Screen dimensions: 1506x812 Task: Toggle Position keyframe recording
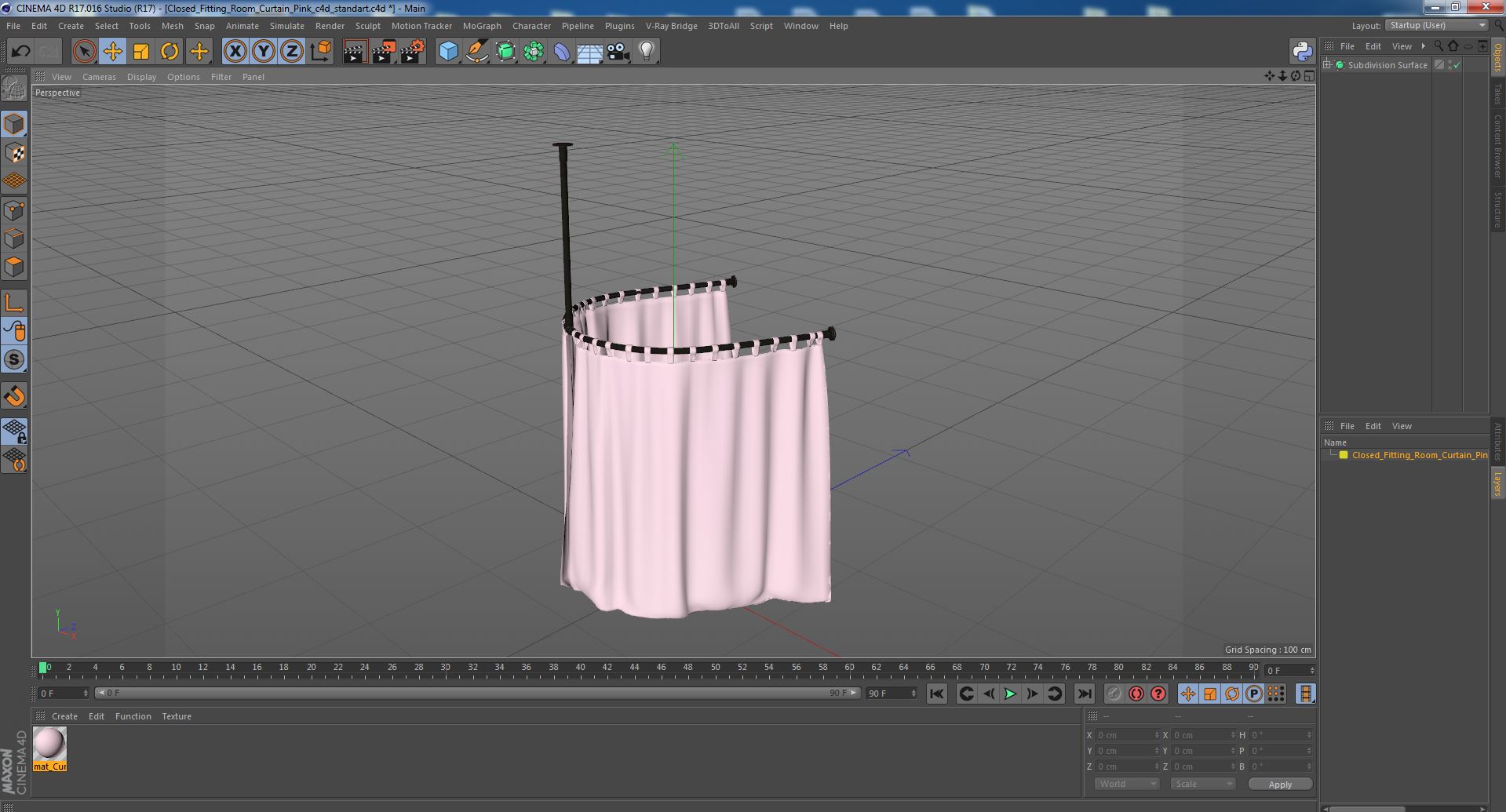1187,694
